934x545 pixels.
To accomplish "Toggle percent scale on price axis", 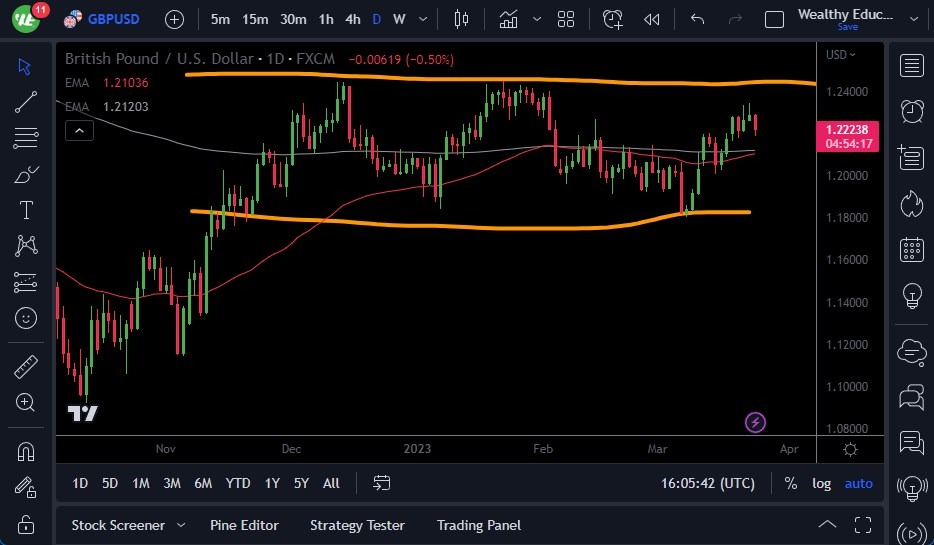I will (x=791, y=483).
